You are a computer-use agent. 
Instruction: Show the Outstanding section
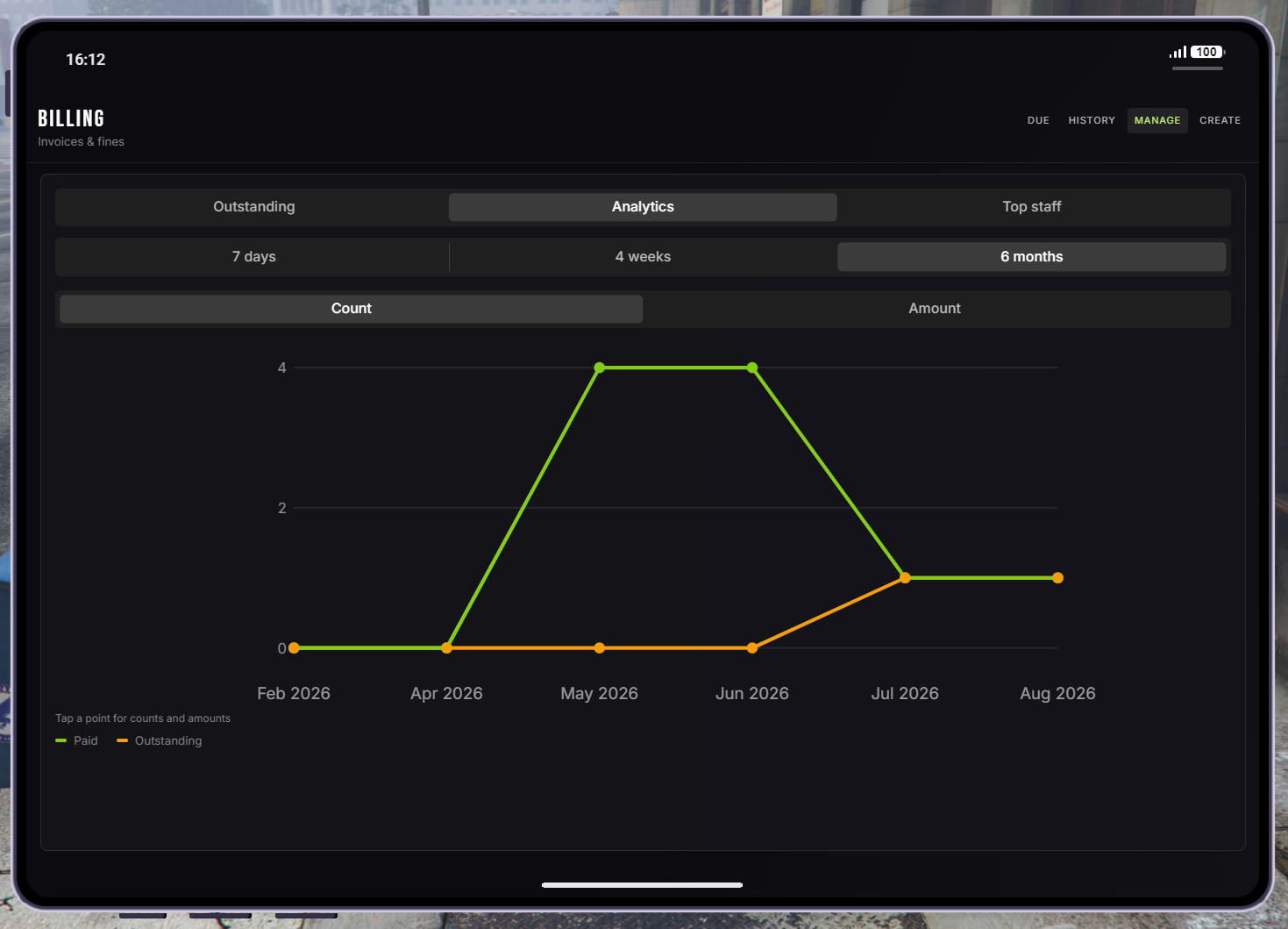click(254, 207)
